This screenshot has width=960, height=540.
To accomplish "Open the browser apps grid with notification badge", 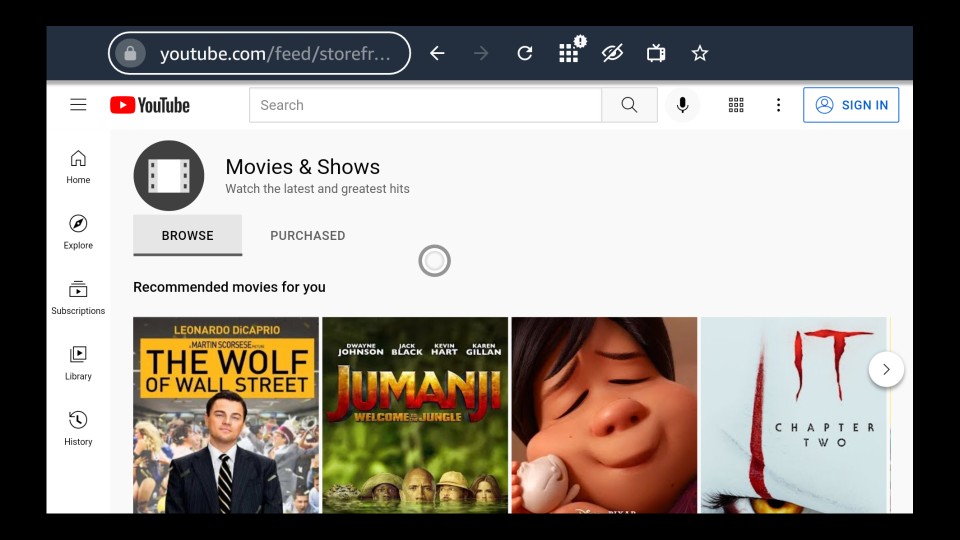I will coord(571,50).
